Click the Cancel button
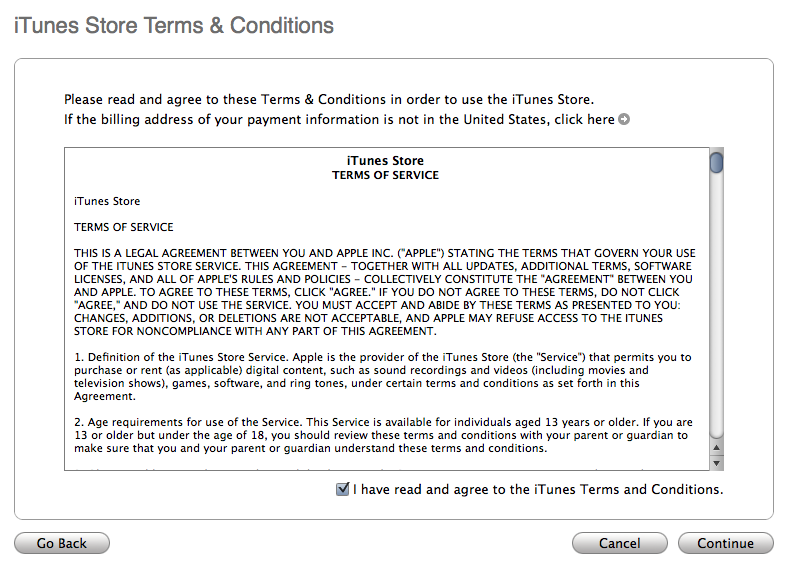This screenshot has width=793, height=569. pos(619,543)
